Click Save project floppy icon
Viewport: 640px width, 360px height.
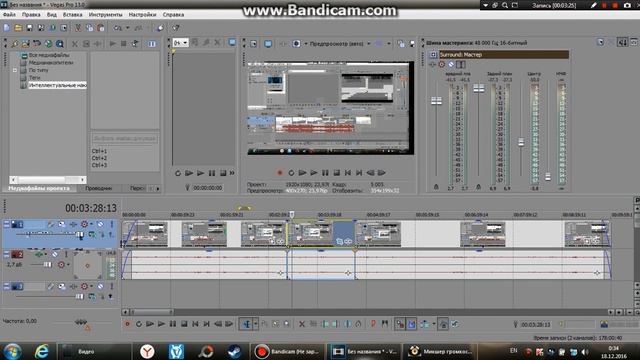pos(29,28)
